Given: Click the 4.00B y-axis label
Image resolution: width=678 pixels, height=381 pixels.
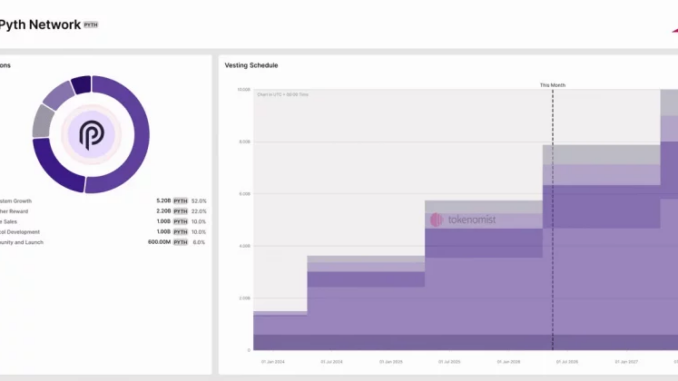Looking at the screenshot, I should click(245, 246).
